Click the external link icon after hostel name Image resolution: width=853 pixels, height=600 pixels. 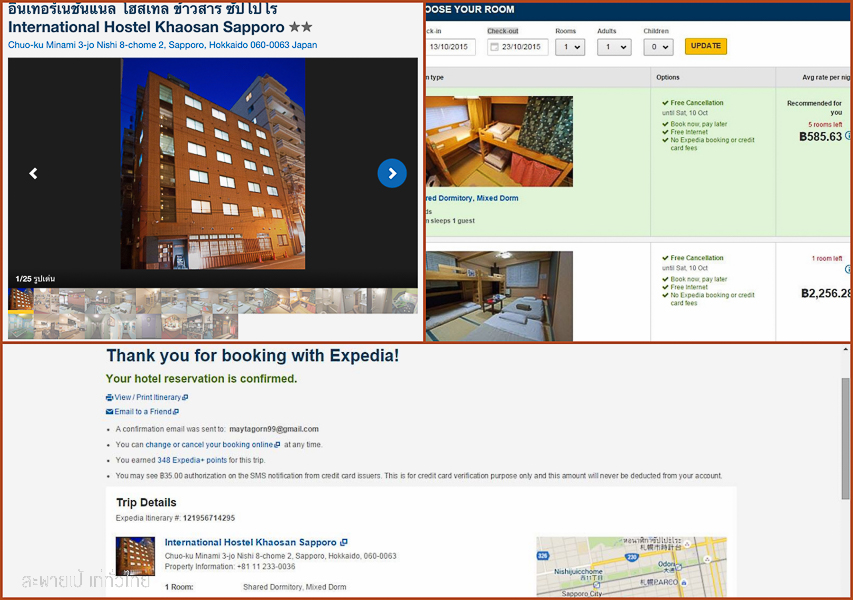pos(344,542)
